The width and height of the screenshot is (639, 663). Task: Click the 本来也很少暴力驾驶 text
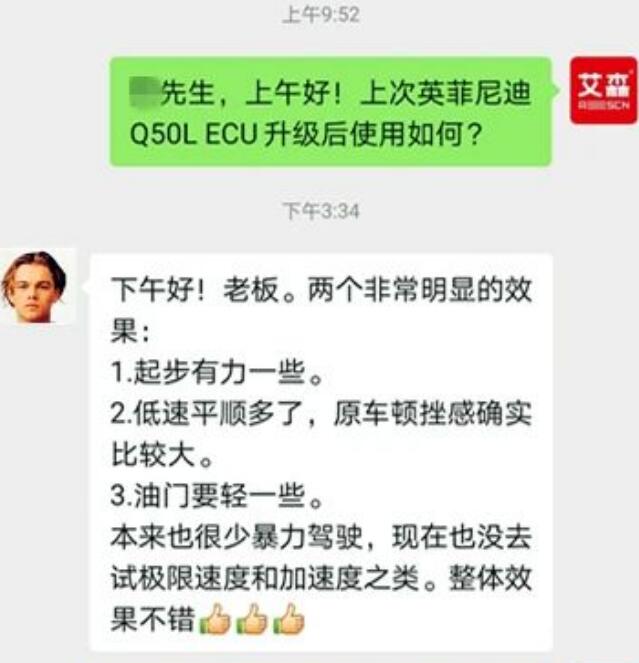pos(236,537)
